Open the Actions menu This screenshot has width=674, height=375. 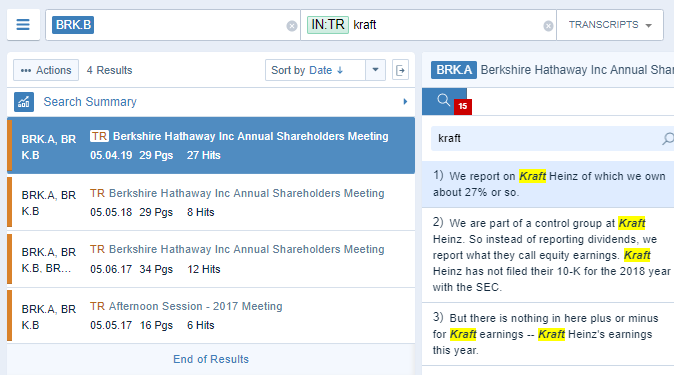coord(46,70)
